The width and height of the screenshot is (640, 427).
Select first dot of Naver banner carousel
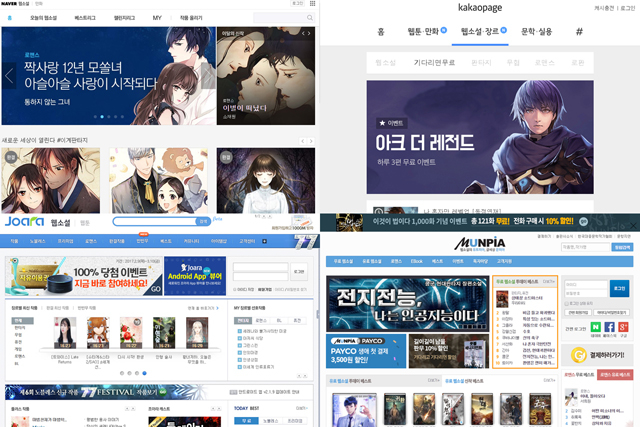point(96,117)
